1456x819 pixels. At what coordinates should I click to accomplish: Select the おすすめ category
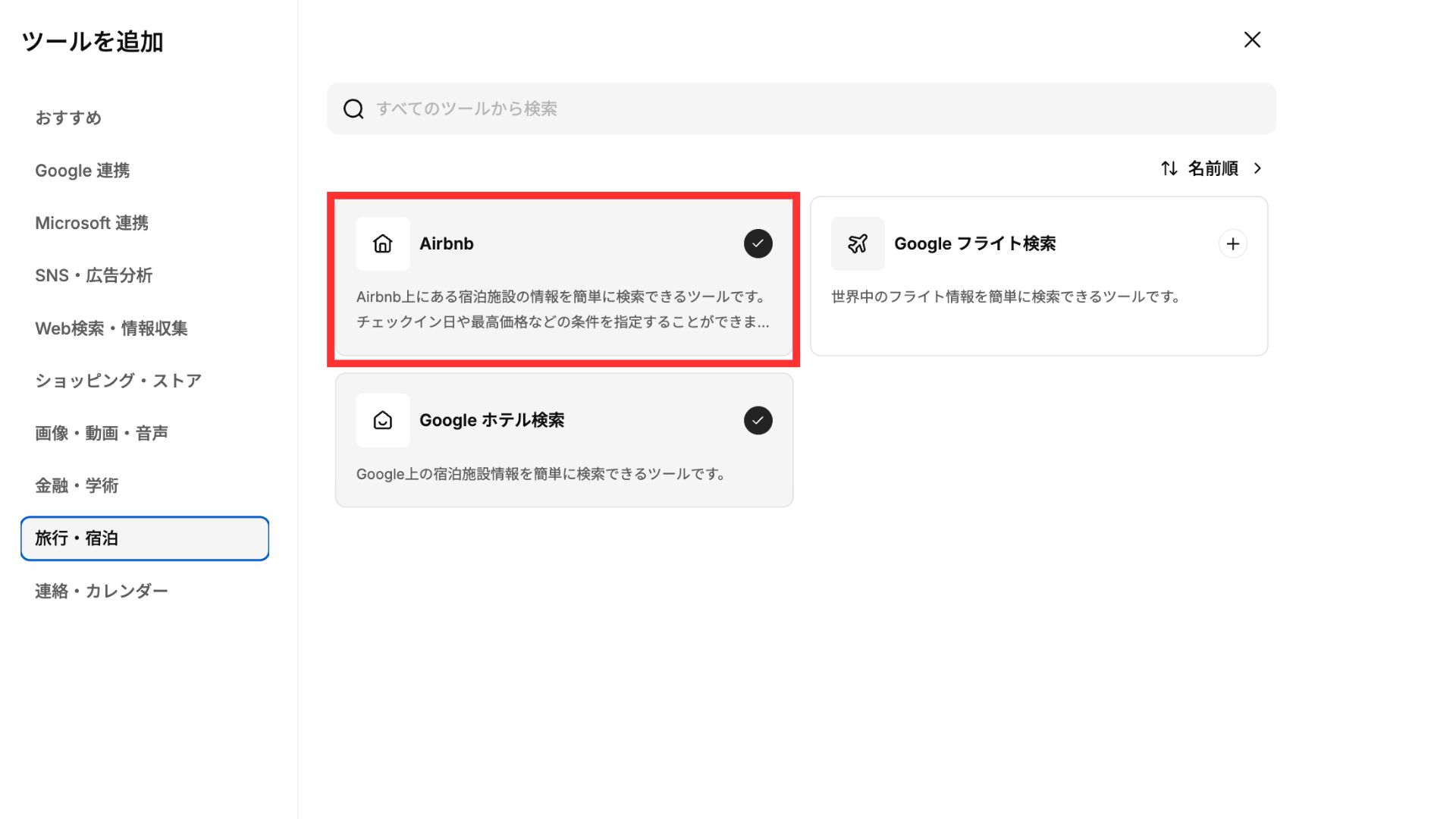tap(68, 118)
